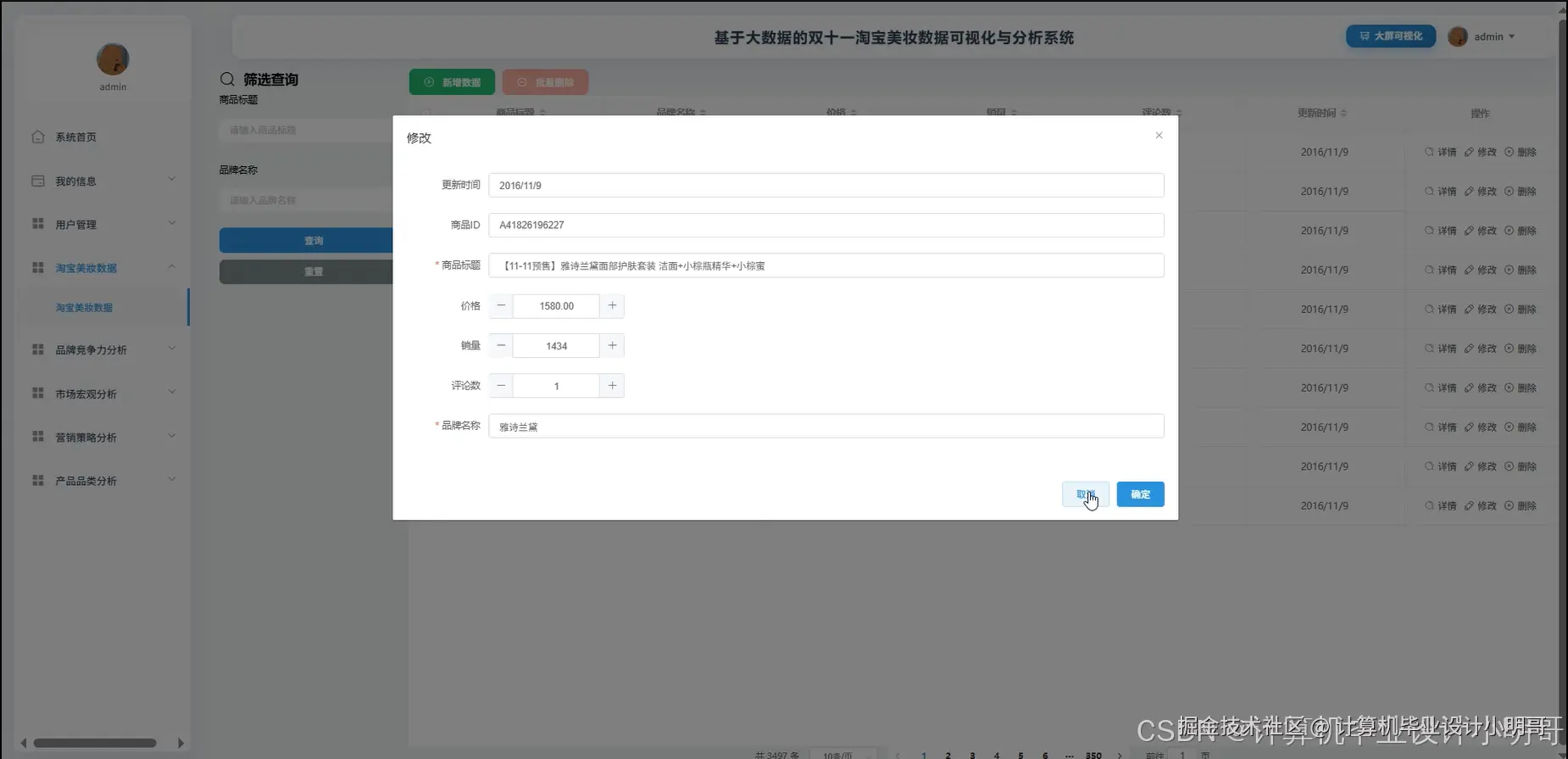
Task: Decrease 销量 with the minus button
Action: 501,346
